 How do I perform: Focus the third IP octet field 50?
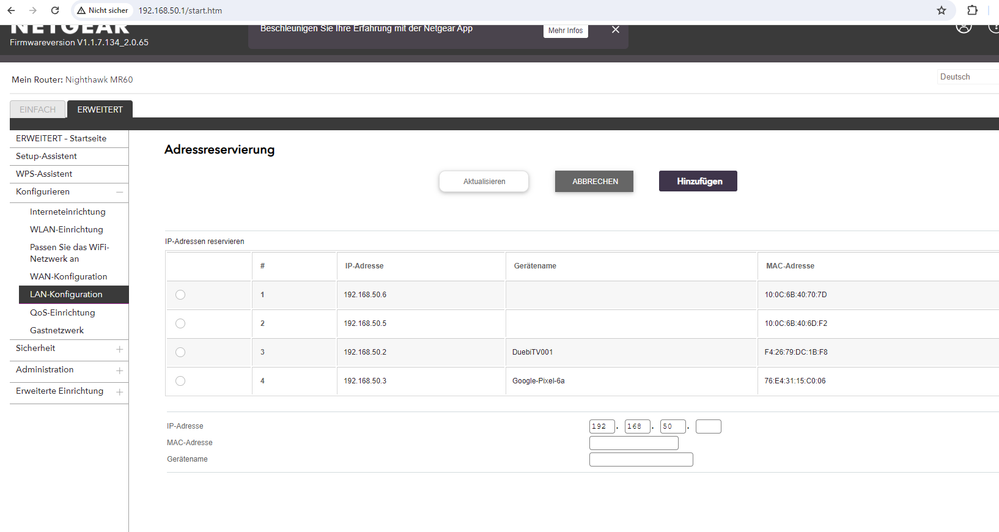coord(673,426)
